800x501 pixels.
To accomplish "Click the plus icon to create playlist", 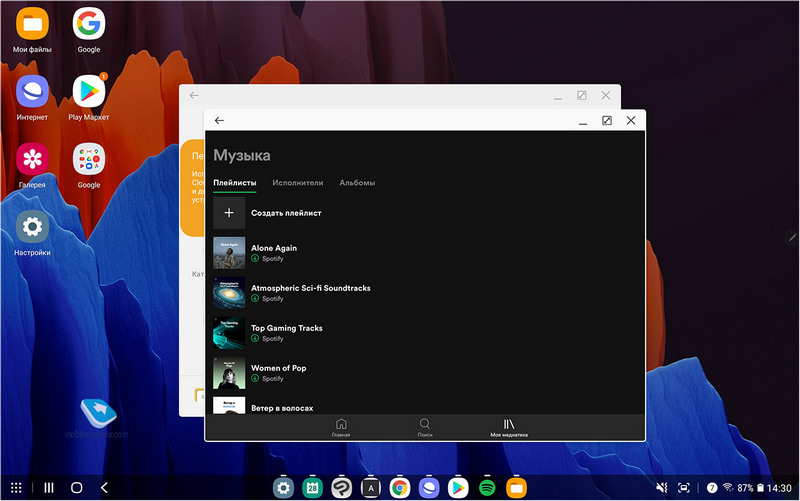I will (x=229, y=213).
